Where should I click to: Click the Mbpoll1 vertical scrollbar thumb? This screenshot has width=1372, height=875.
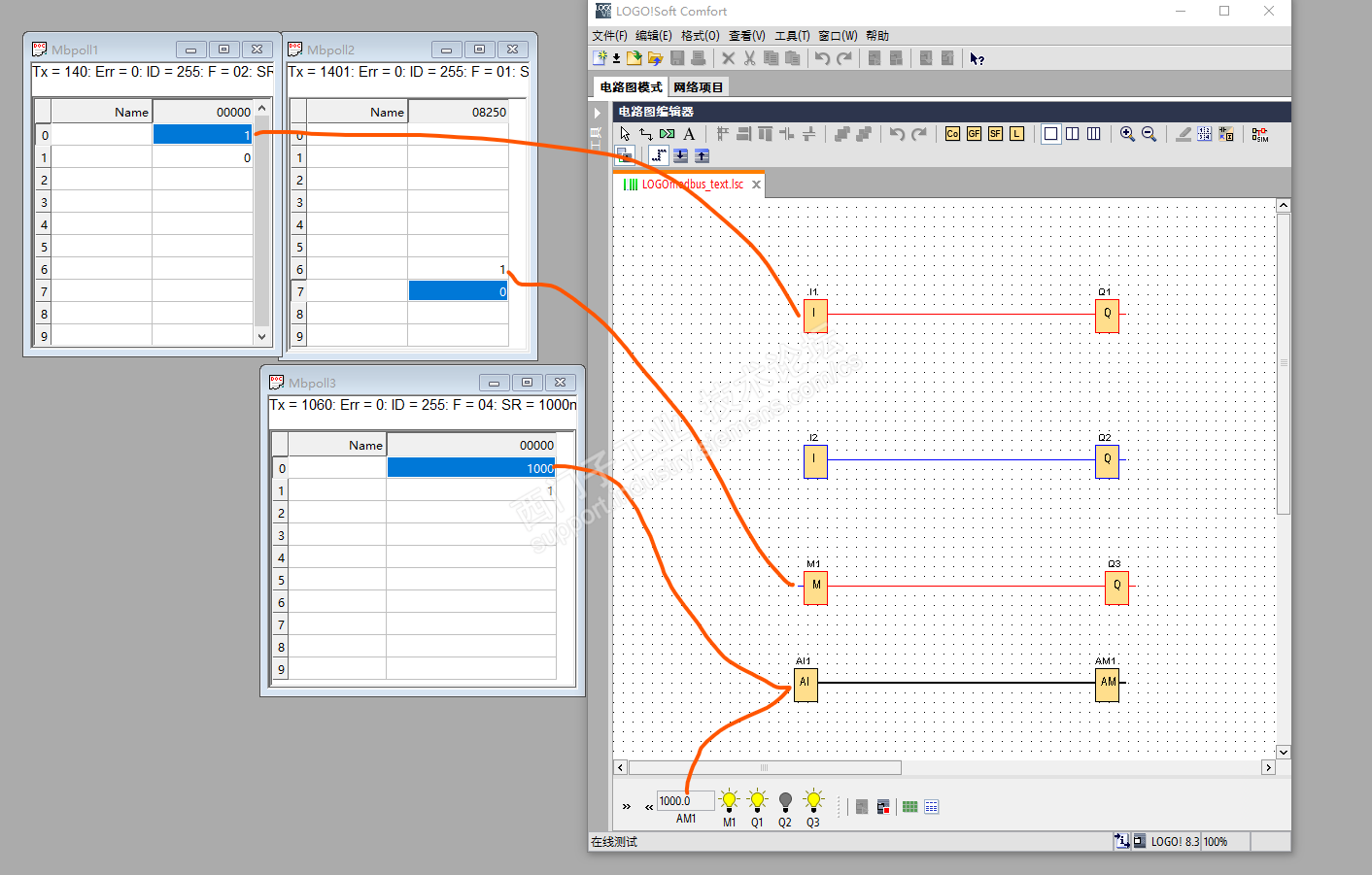pyautogui.click(x=261, y=222)
